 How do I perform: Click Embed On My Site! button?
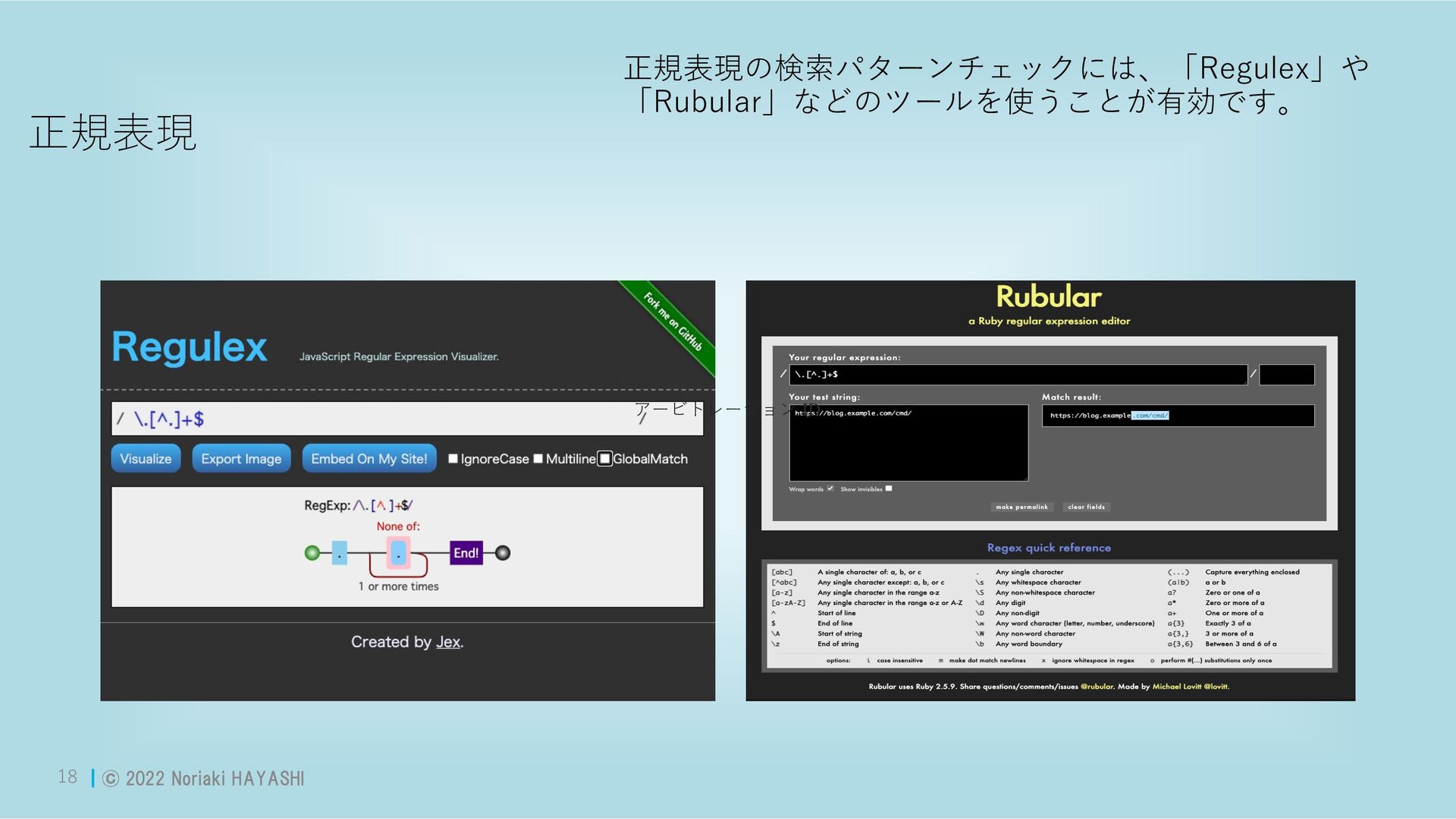click(369, 459)
